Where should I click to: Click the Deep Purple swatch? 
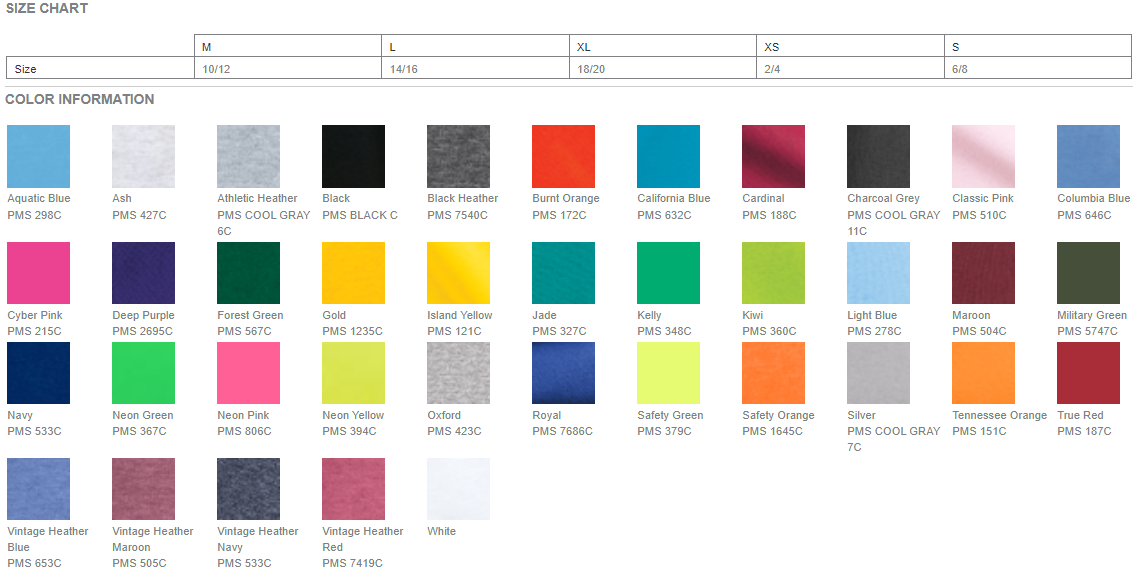(143, 273)
